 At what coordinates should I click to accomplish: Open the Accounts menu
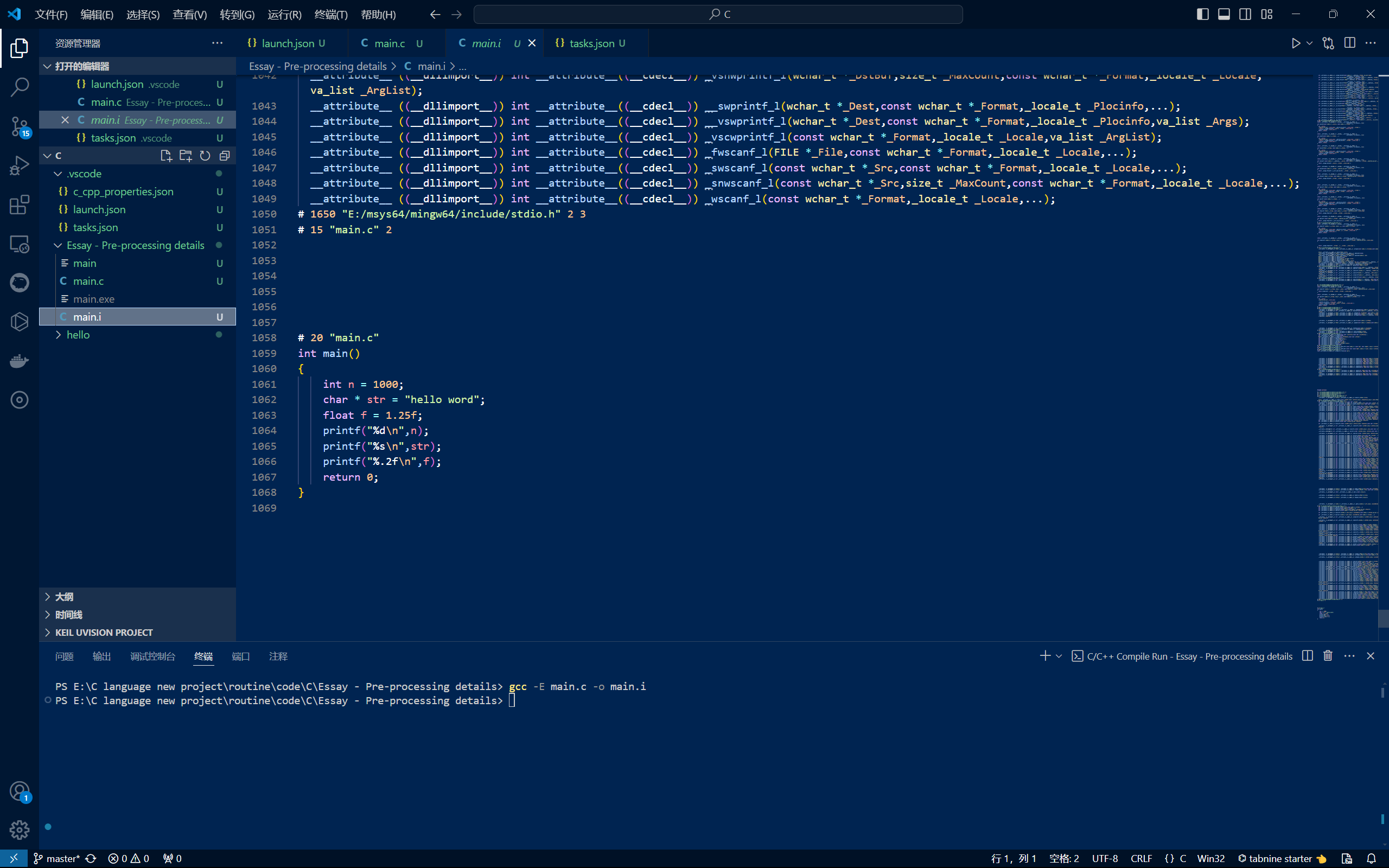[20, 792]
